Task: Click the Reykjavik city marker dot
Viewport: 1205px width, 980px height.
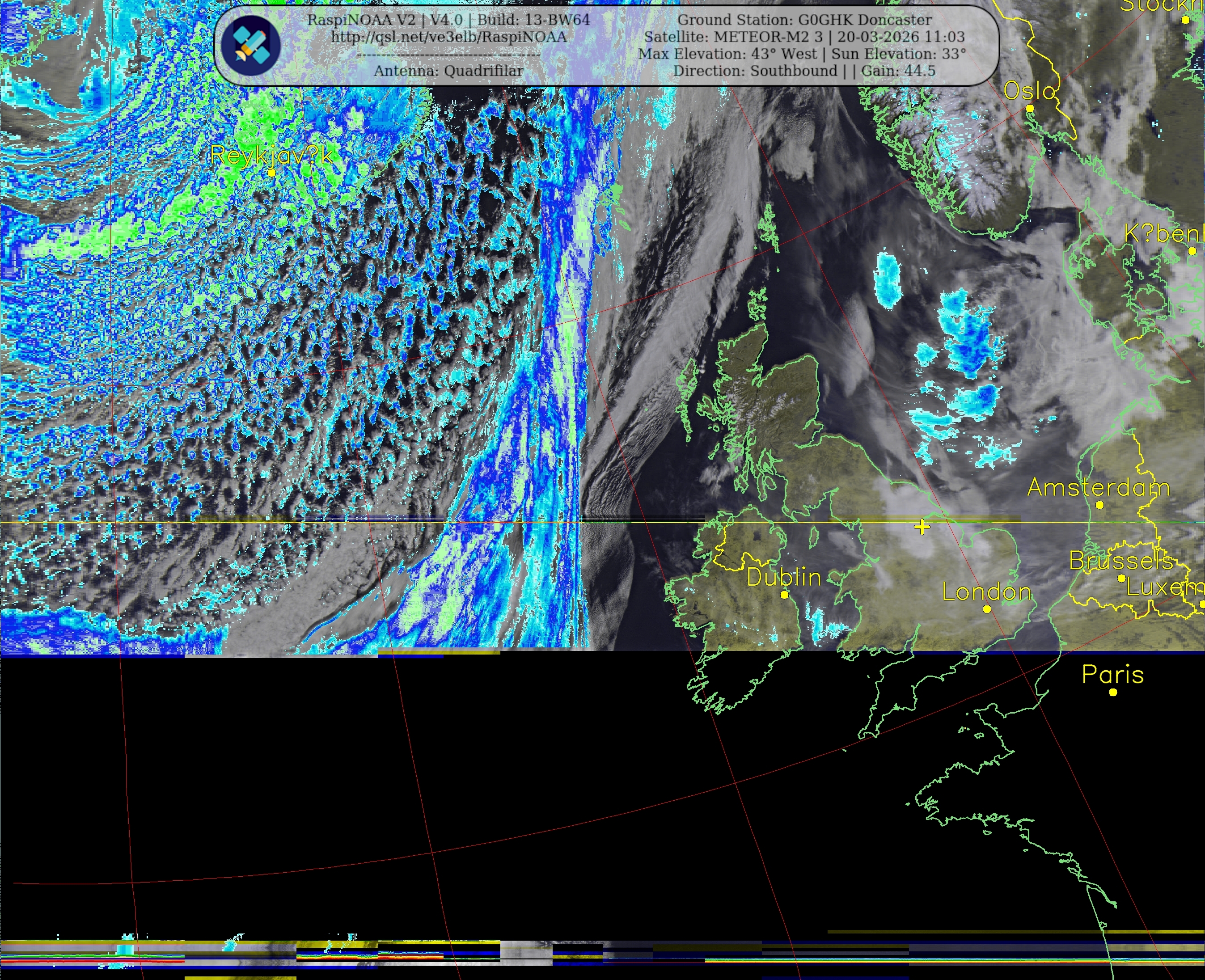Action: point(271,173)
